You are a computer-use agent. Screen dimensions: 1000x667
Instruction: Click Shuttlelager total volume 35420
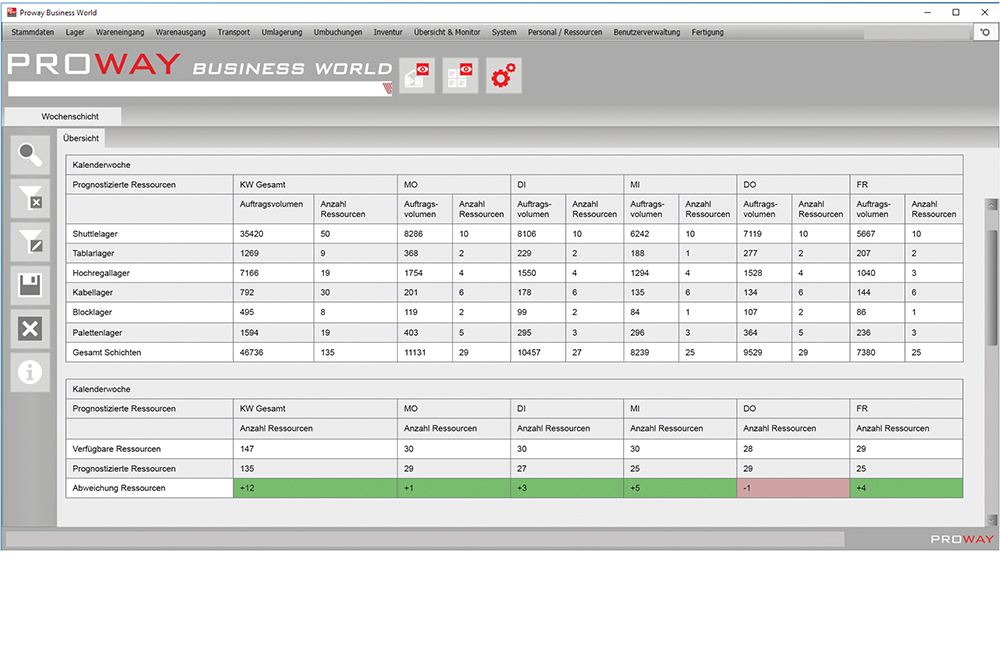[x=251, y=234]
